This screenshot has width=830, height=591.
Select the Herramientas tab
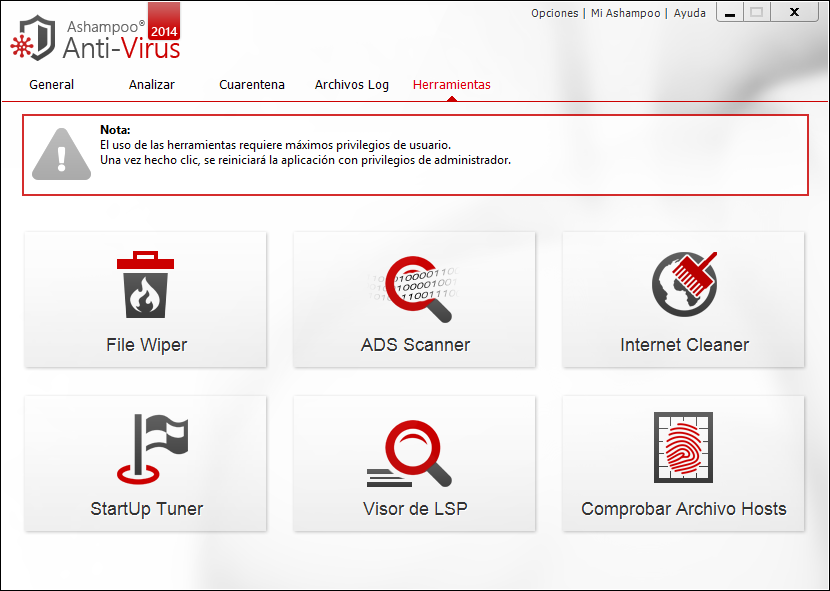click(452, 85)
